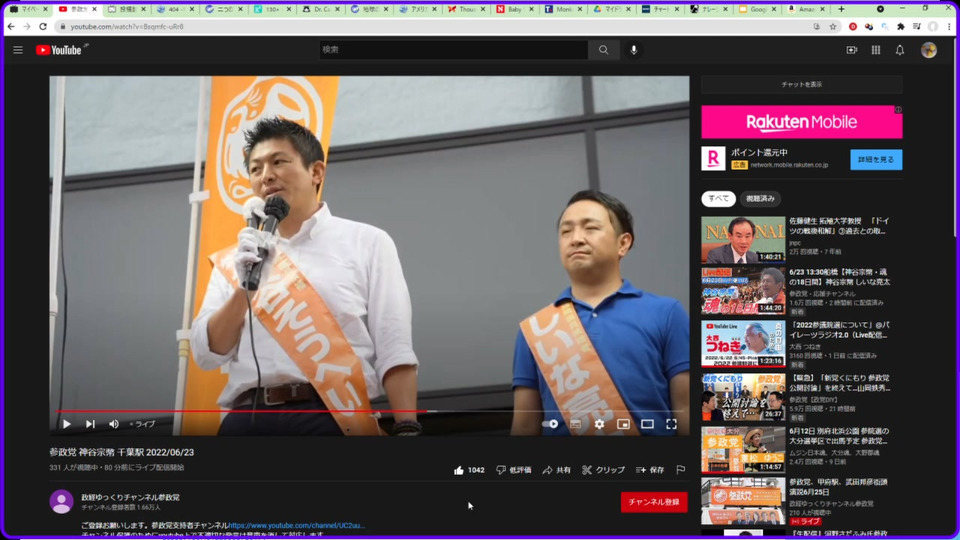Create a clip using クリップ

click(x=603, y=470)
